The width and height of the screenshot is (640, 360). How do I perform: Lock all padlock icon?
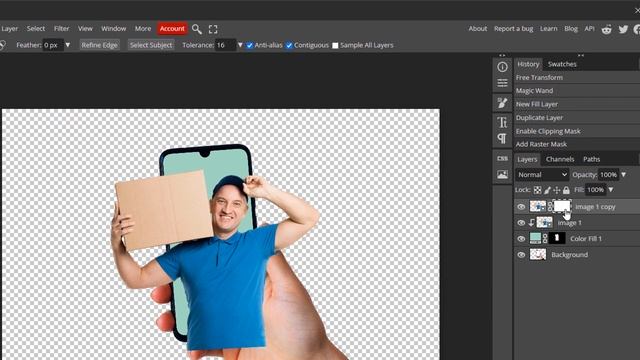tap(566, 190)
